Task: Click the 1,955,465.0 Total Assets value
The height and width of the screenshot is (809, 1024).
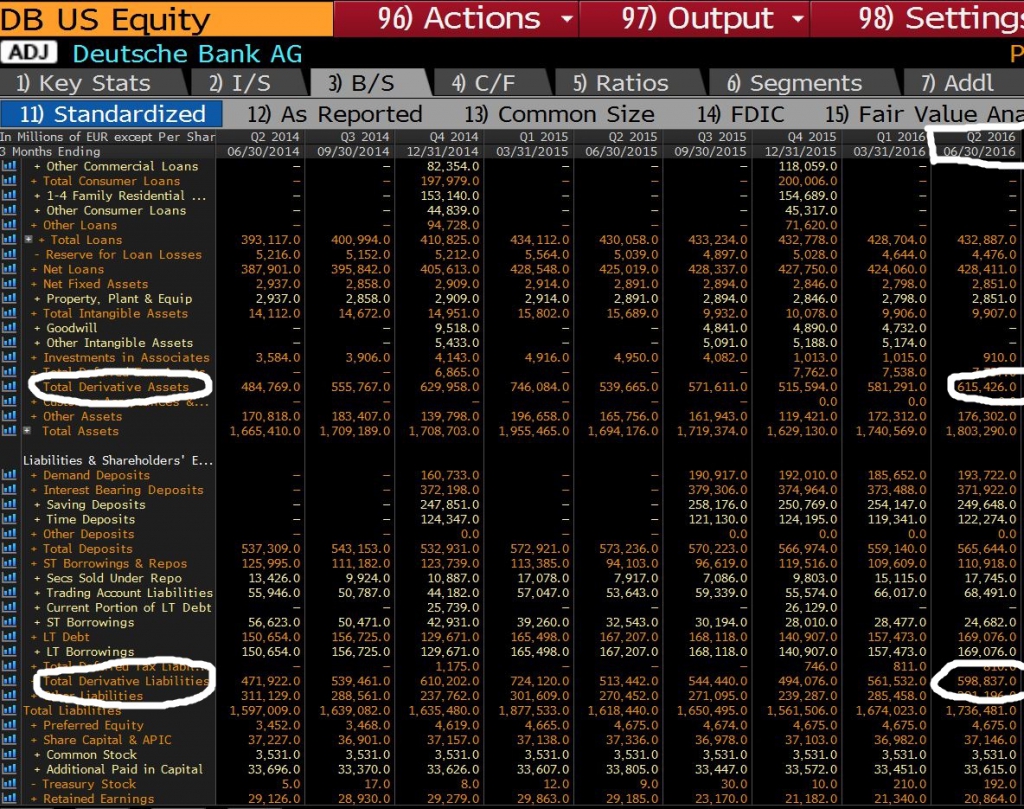Action: pos(534,430)
